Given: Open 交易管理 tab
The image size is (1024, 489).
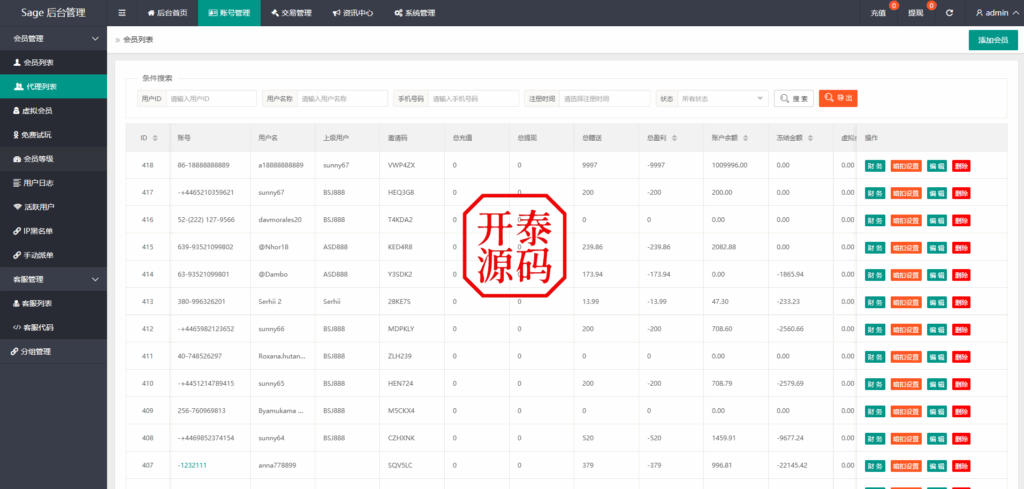Looking at the screenshot, I should click(x=291, y=12).
